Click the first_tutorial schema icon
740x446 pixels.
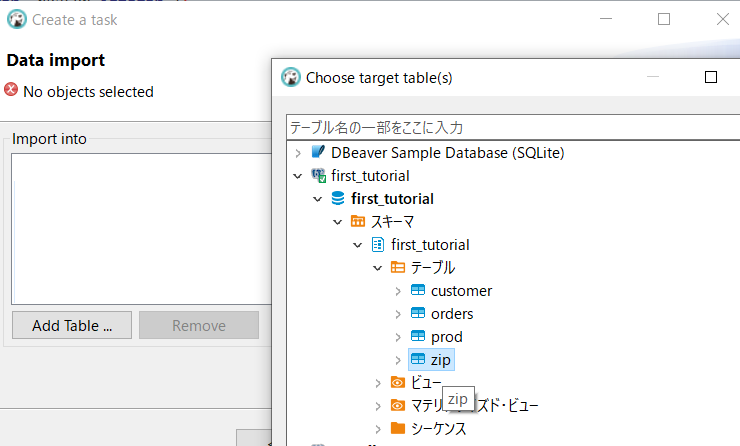378,244
